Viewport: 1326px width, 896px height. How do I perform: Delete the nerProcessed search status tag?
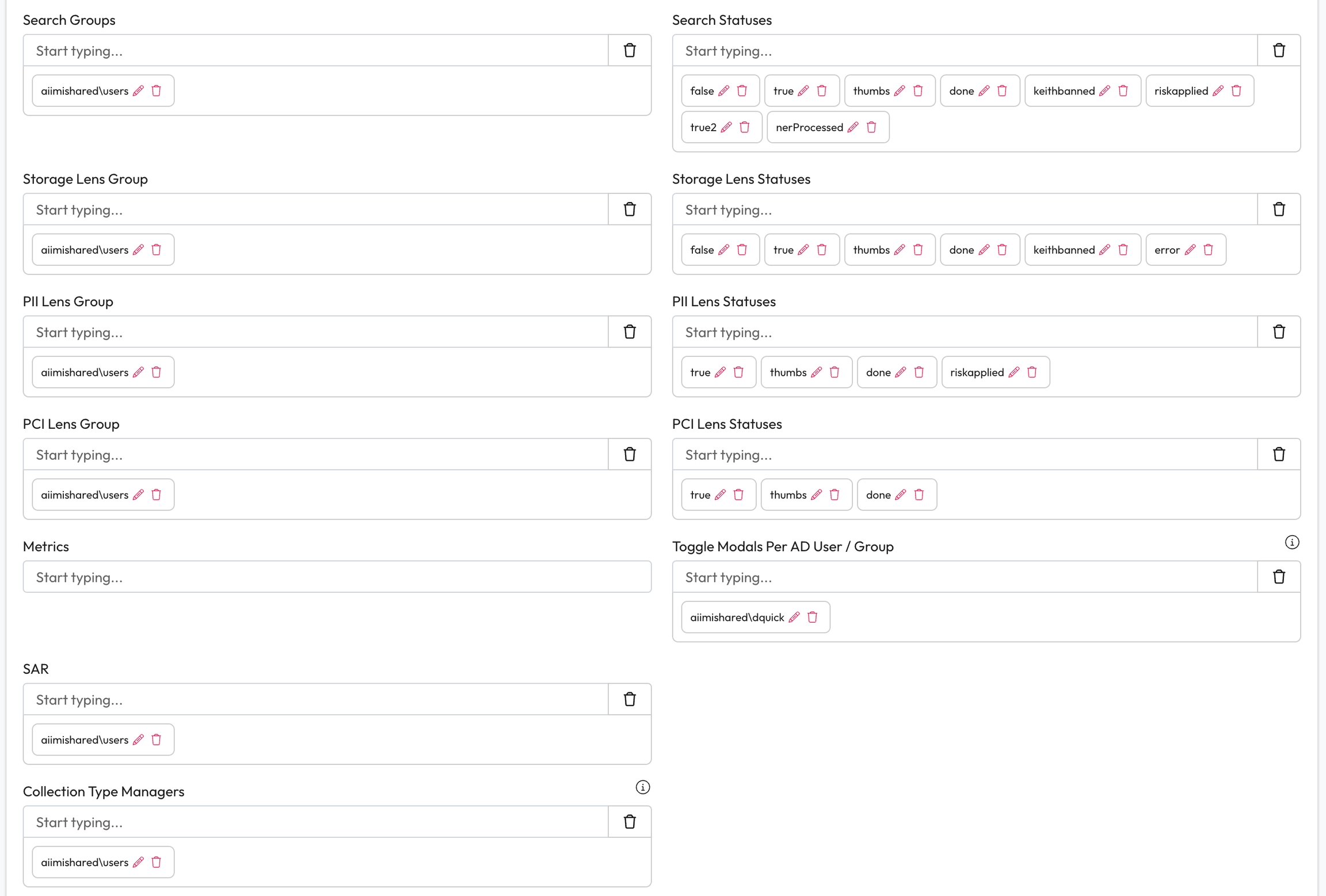(x=871, y=127)
